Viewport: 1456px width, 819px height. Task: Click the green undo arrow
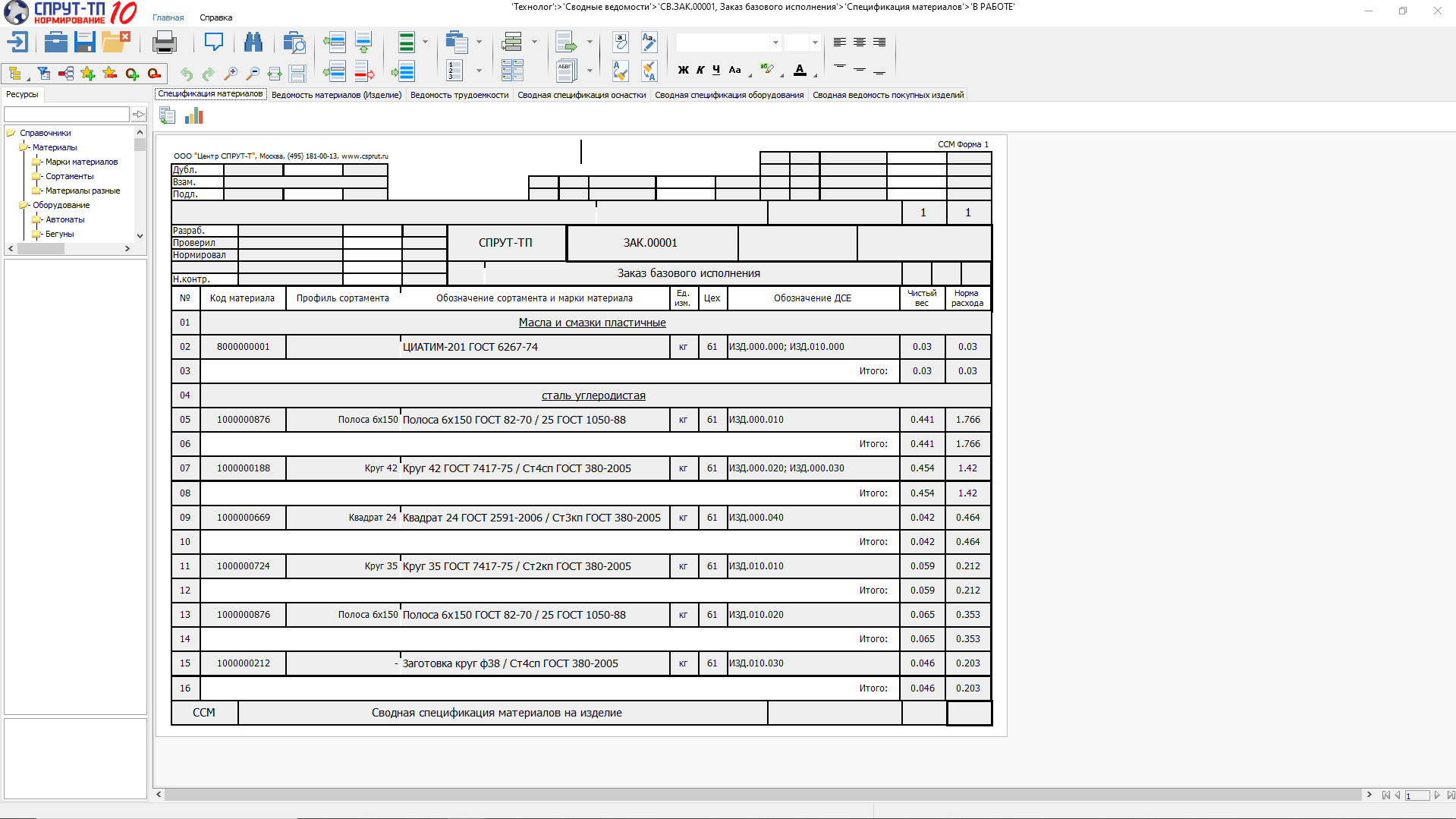pyautogui.click(x=186, y=74)
